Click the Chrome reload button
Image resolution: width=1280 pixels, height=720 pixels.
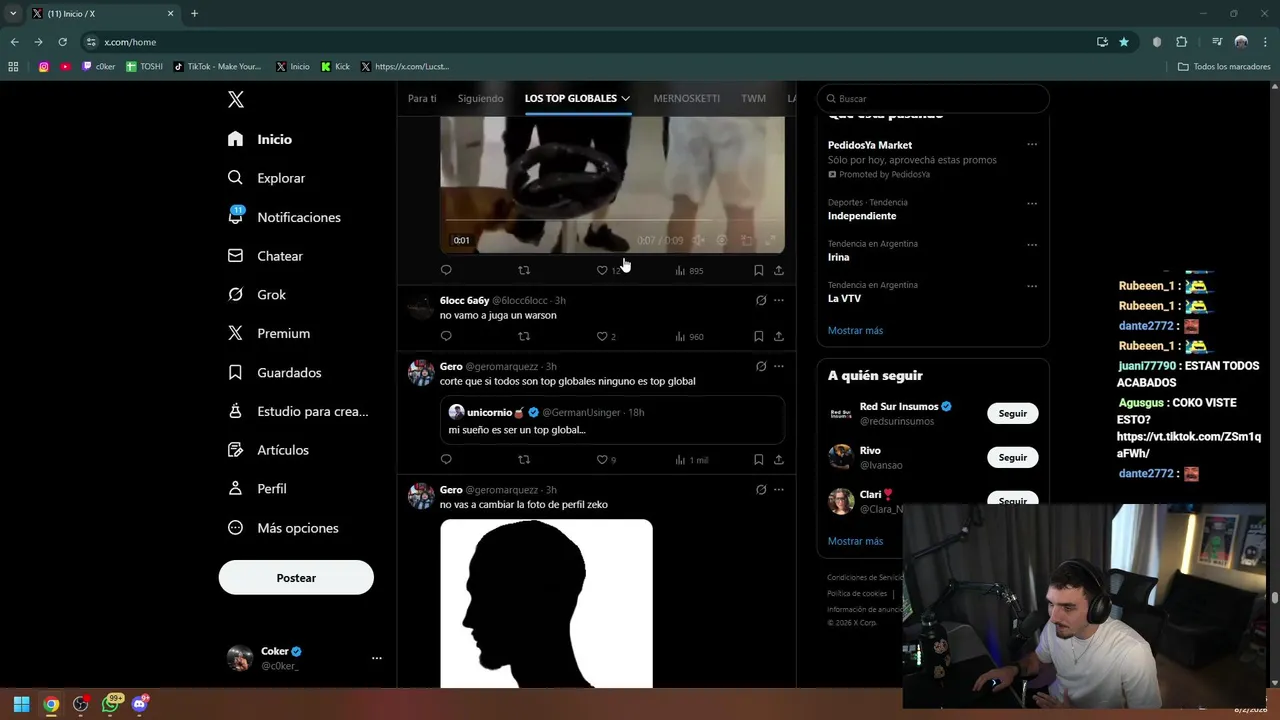tap(62, 42)
